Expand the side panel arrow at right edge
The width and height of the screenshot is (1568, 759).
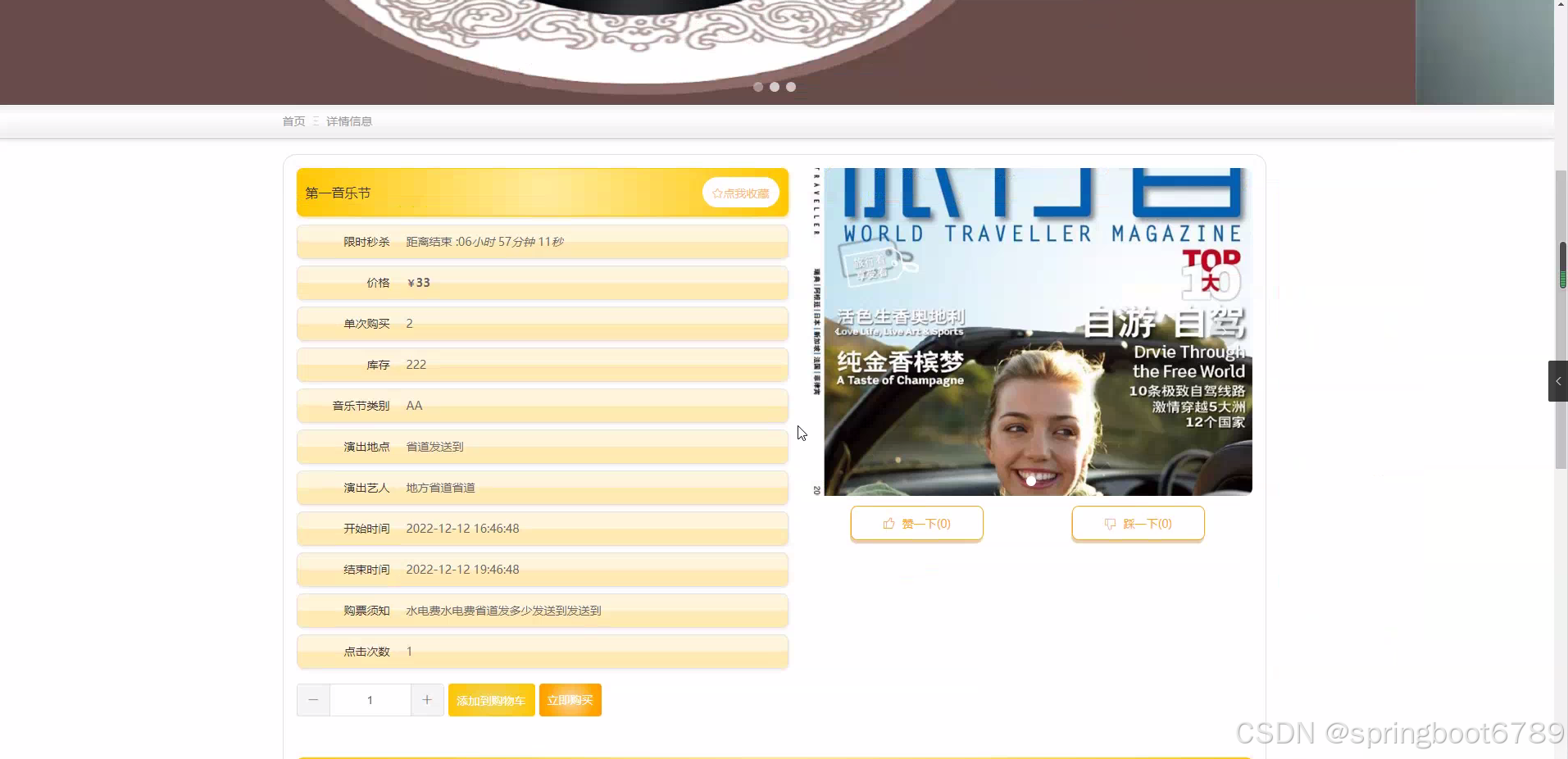1558,381
